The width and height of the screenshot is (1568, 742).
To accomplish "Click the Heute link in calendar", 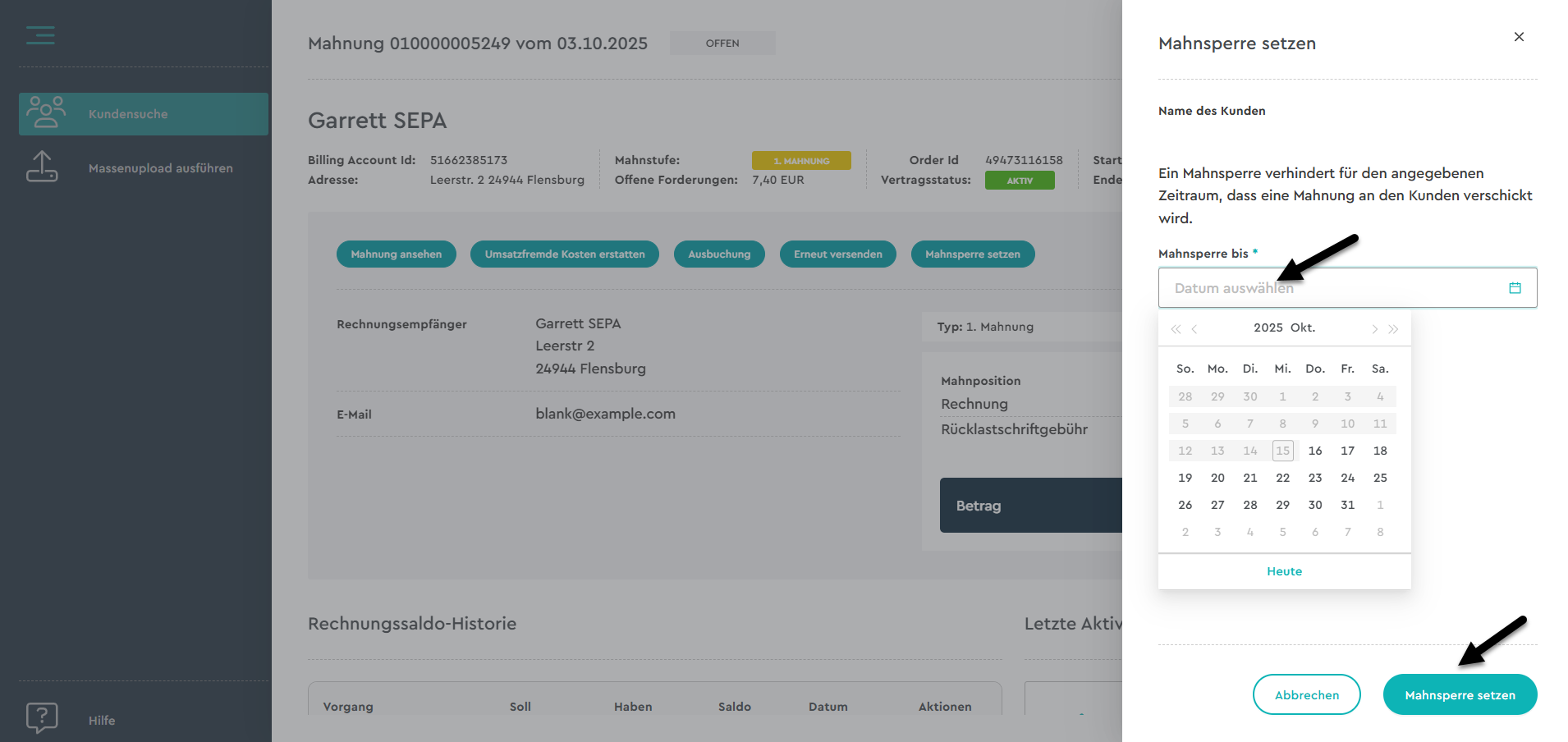I will [x=1284, y=571].
